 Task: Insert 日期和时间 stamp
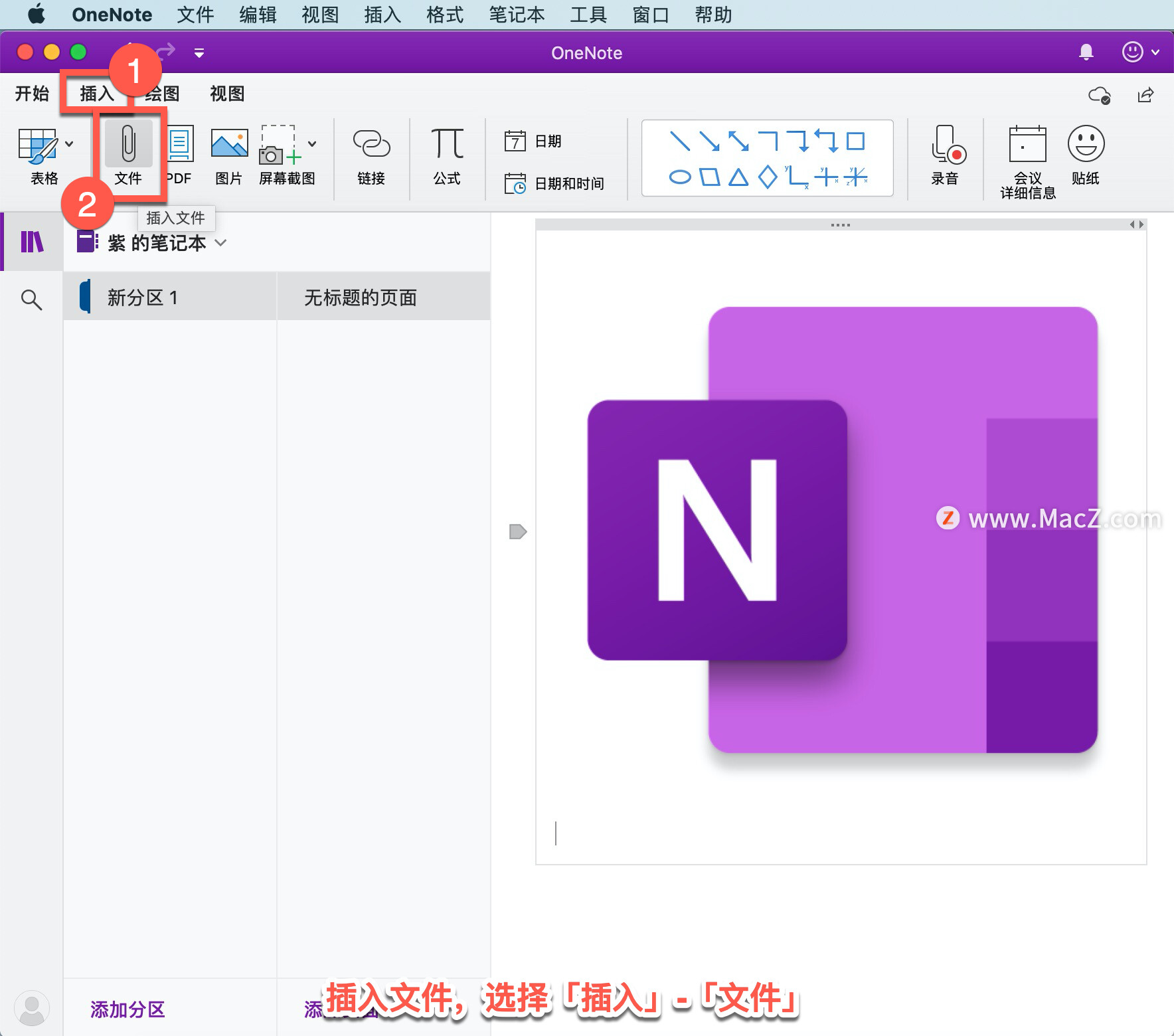(x=554, y=183)
